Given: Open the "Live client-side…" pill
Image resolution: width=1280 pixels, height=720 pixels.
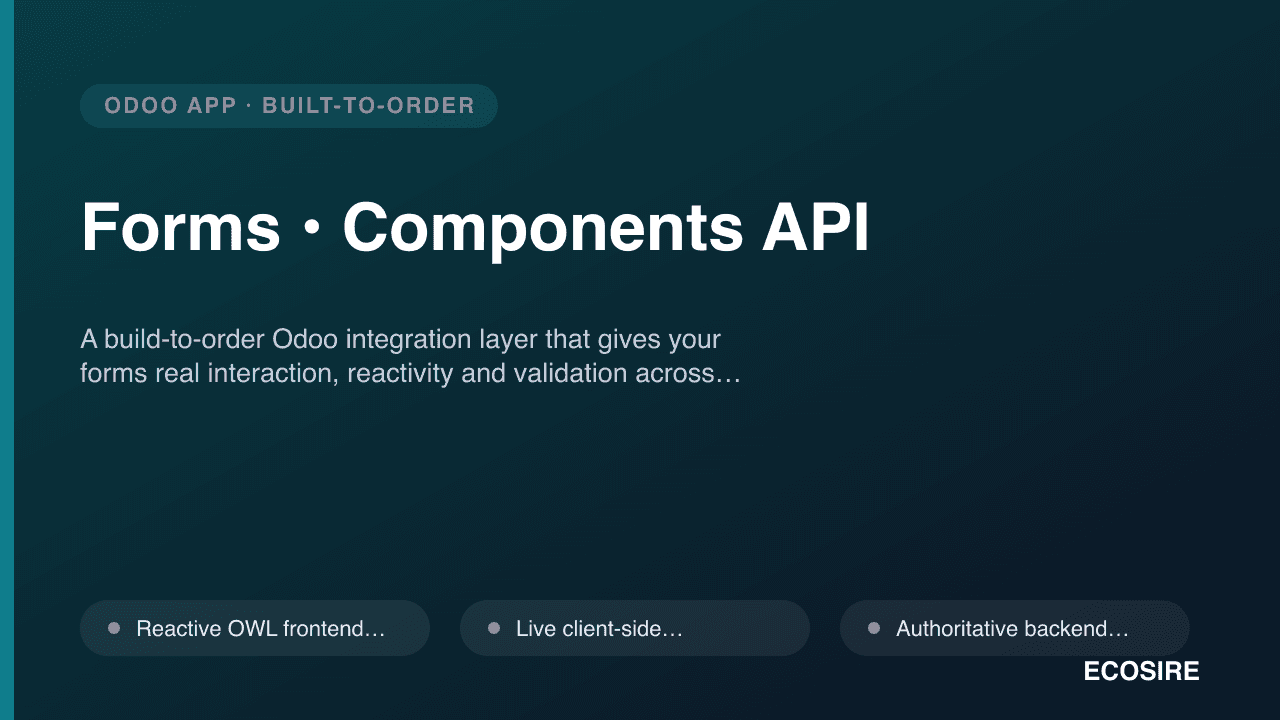Looking at the screenshot, I should pyautogui.click(x=635, y=628).
